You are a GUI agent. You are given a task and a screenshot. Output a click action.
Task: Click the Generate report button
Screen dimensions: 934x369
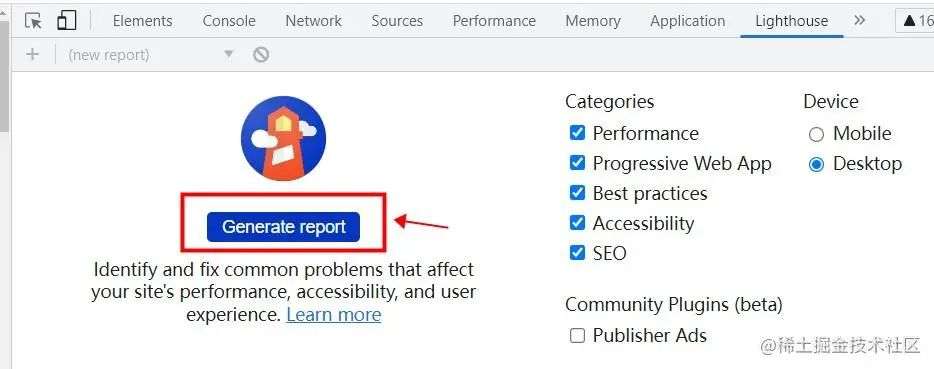284,227
